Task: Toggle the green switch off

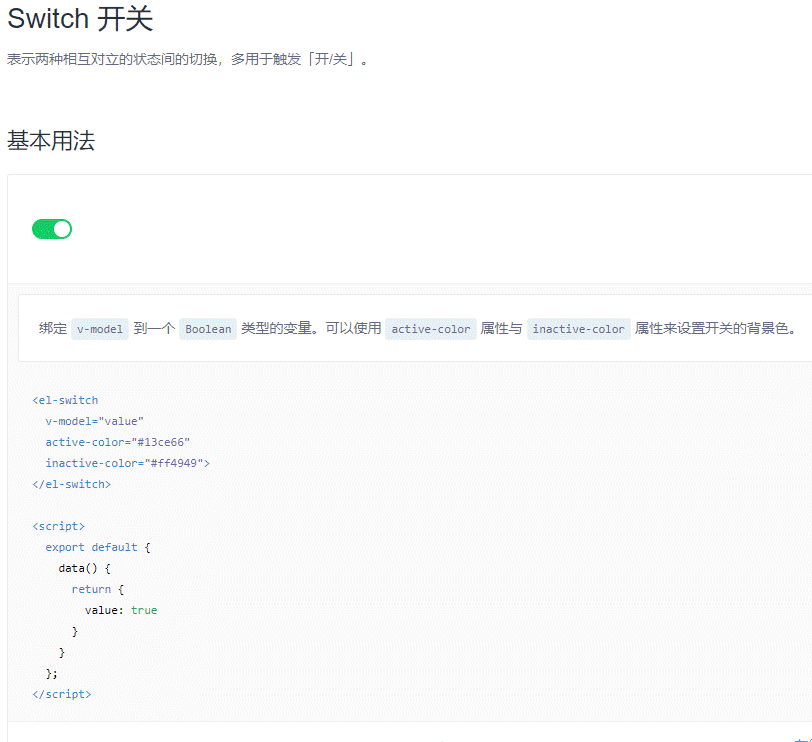Action: pyautogui.click(x=52, y=229)
